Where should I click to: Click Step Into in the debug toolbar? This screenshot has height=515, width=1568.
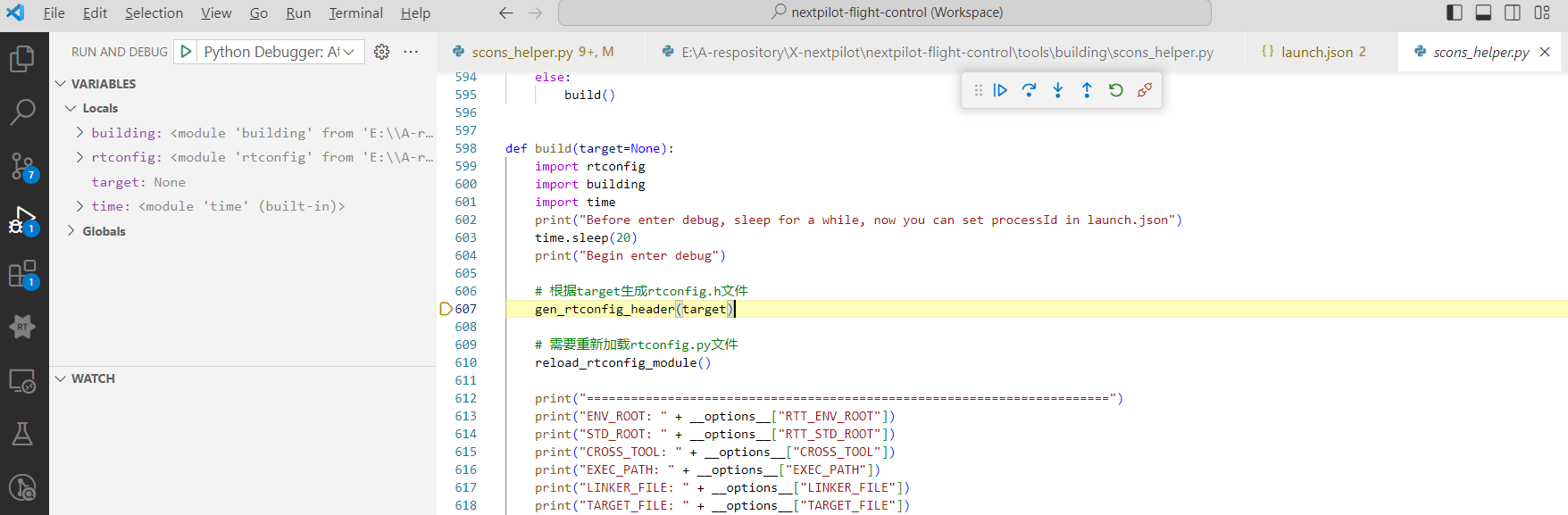pos(1058,90)
